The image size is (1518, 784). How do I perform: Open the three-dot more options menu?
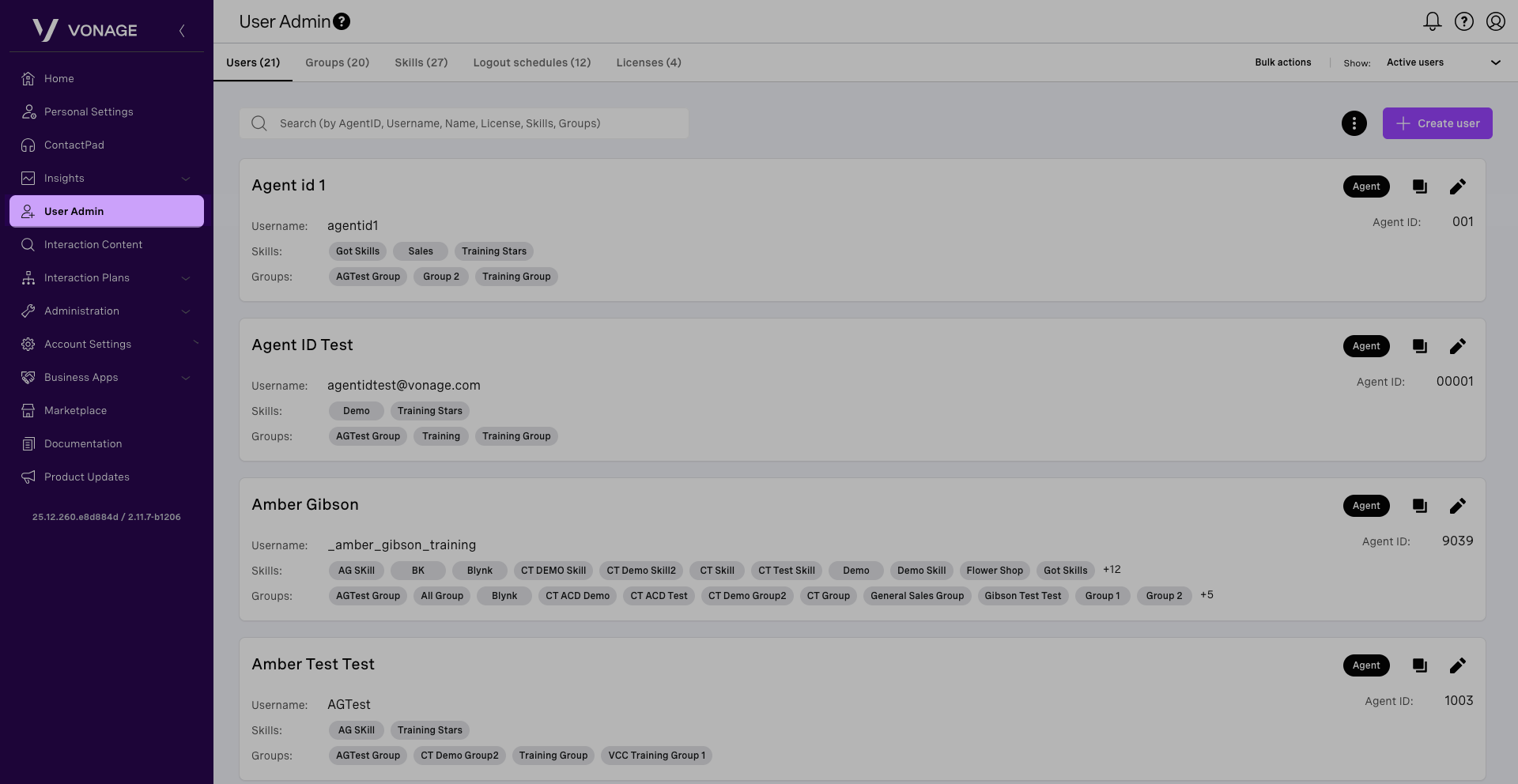(x=1354, y=123)
